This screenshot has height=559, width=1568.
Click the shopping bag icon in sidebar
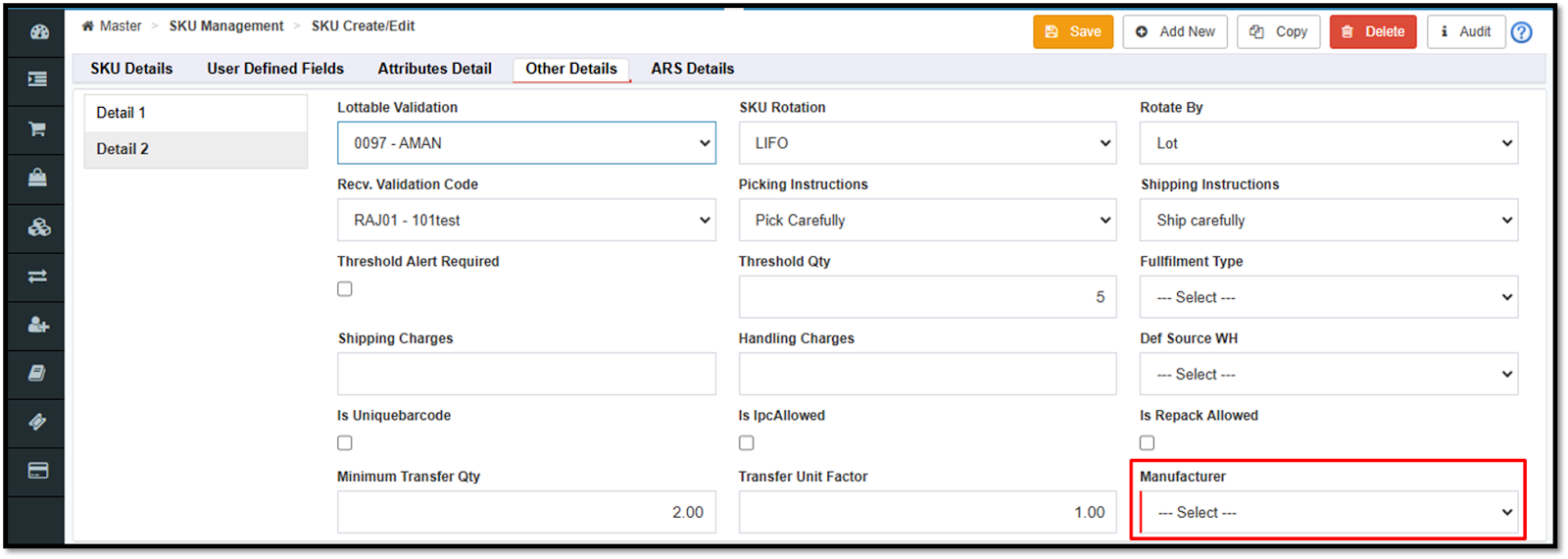[x=38, y=178]
